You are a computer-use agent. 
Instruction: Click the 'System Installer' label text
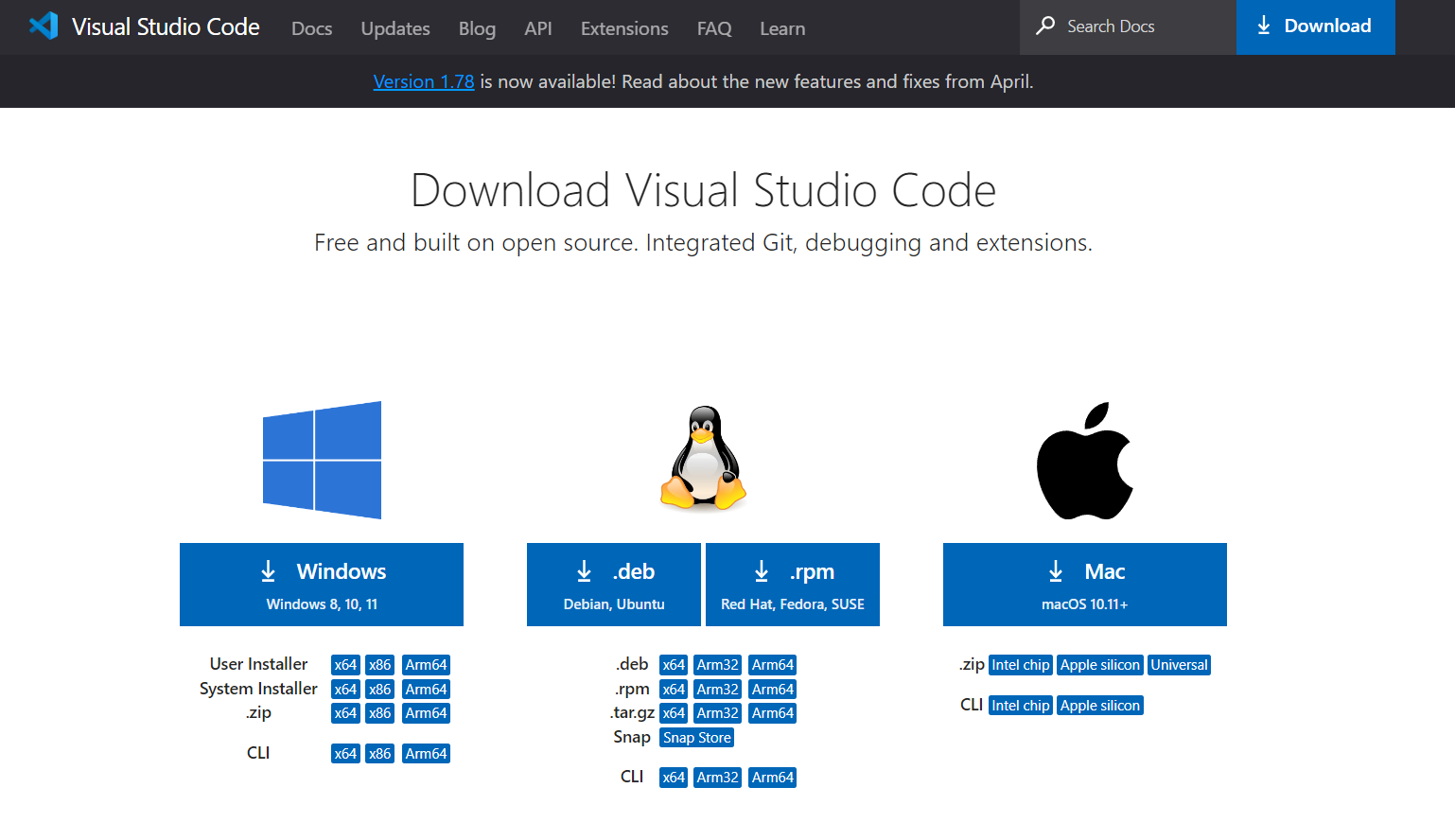258,689
